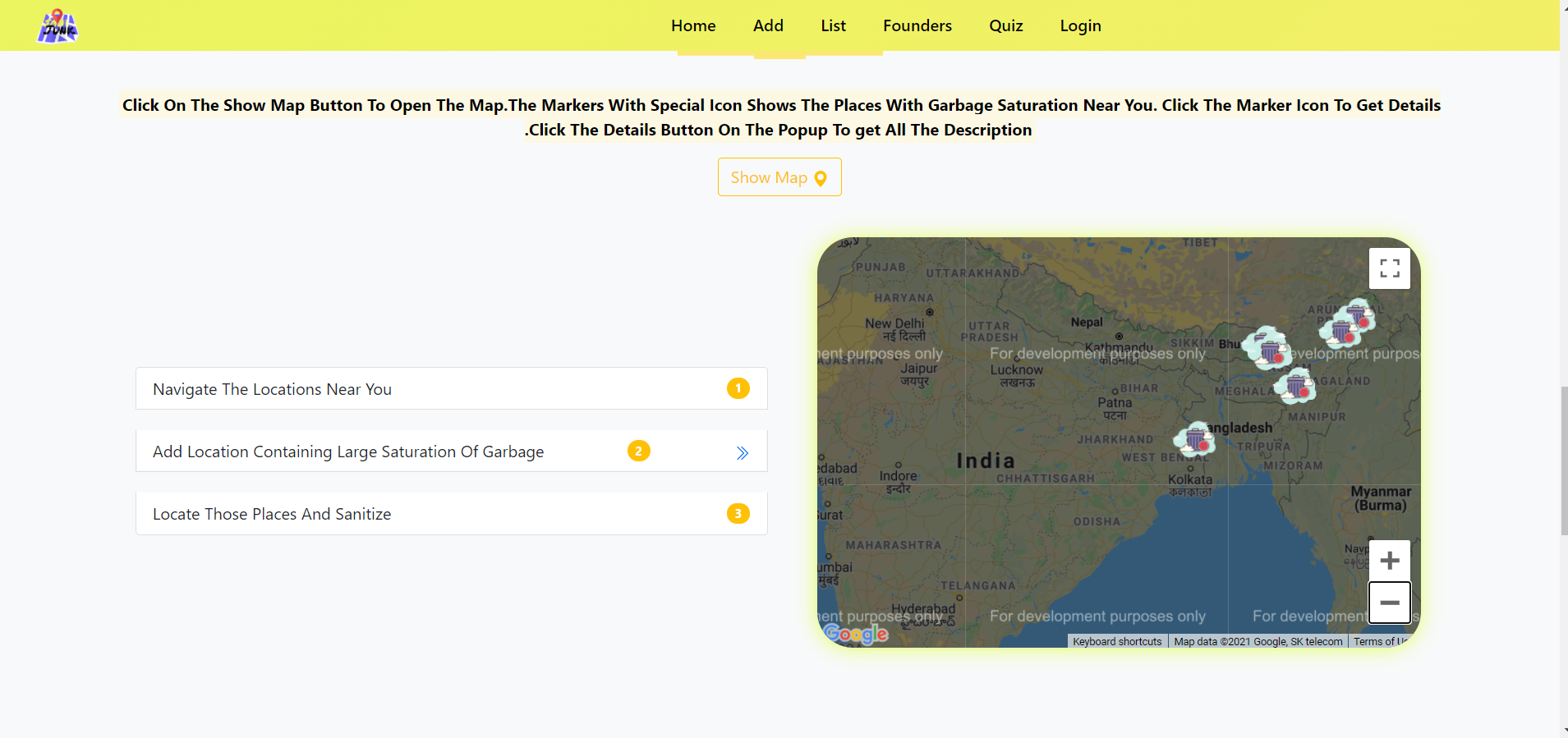Screen dimensions: 1568x738
Task: Click the Junk site logo
Action: click(57, 26)
